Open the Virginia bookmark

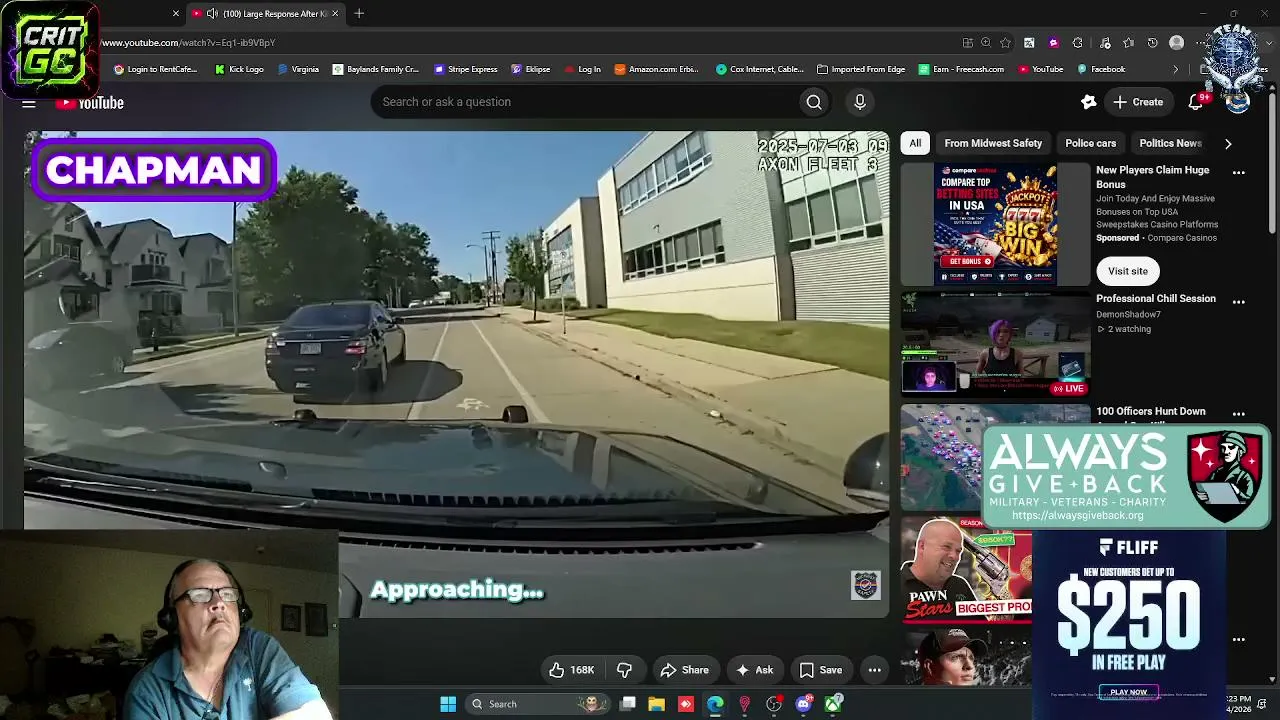tap(299, 70)
